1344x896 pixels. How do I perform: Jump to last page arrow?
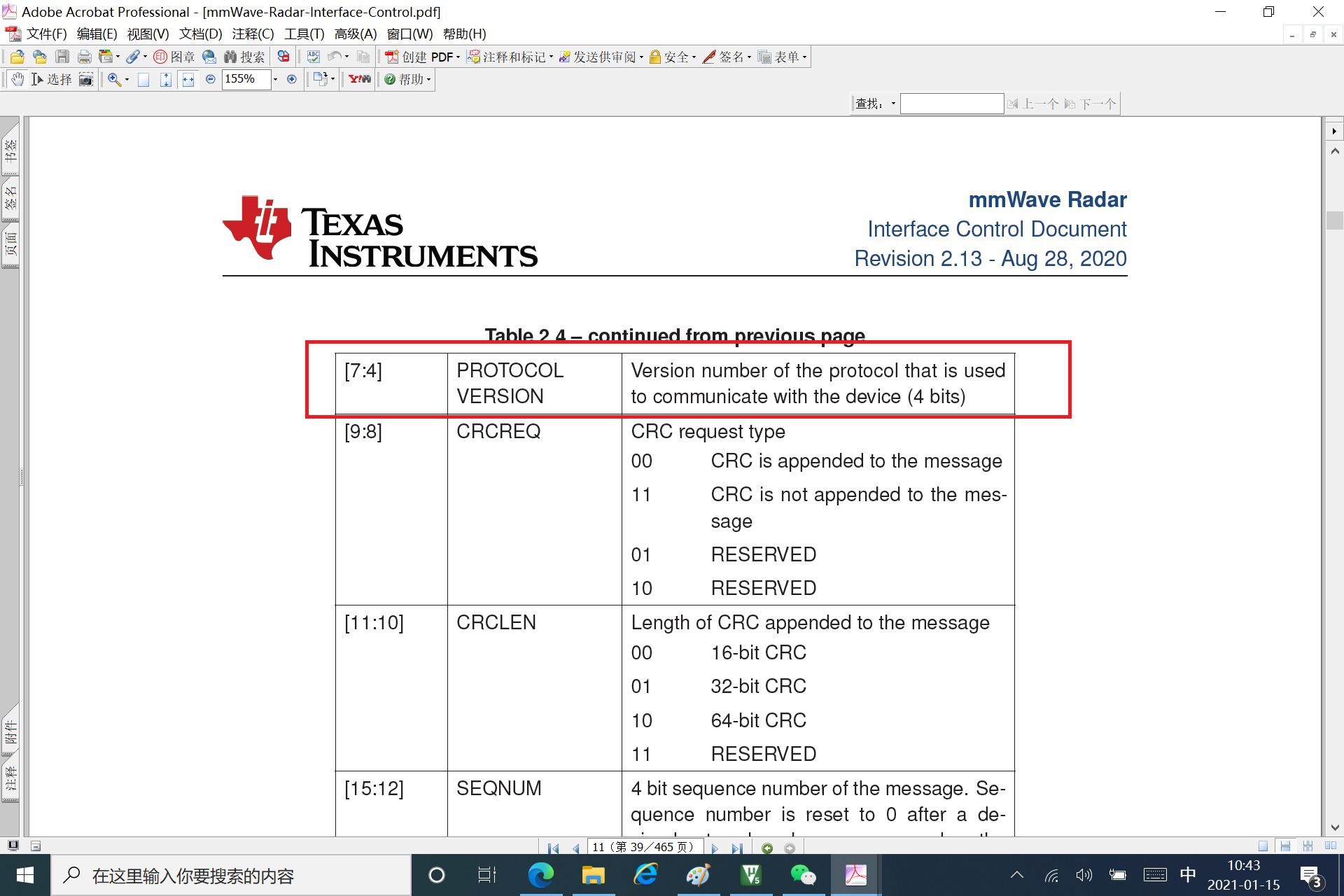[737, 848]
